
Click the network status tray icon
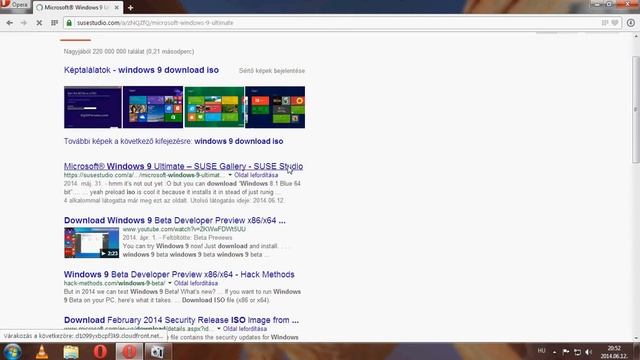pyautogui.click(x=577, y=352)
